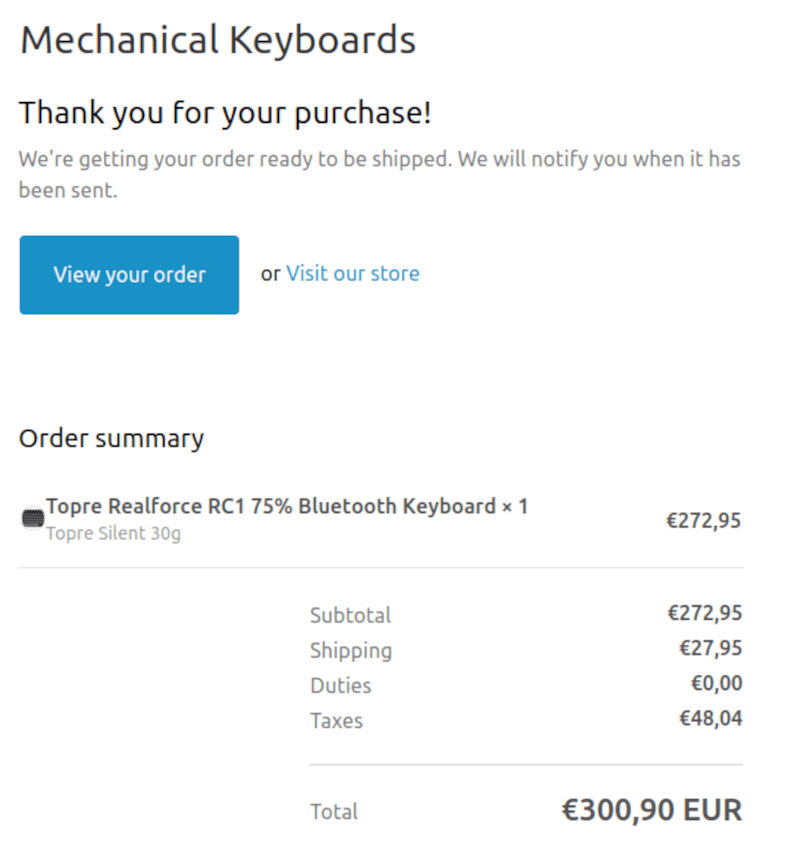Select the taxes amount €48,04

click(710, 718)
